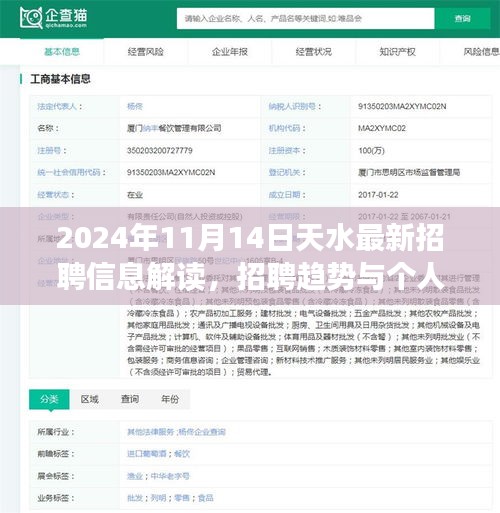Click the legal representative name link 杨佟
This screenshot has width=500, height=513.
[135, 106]
